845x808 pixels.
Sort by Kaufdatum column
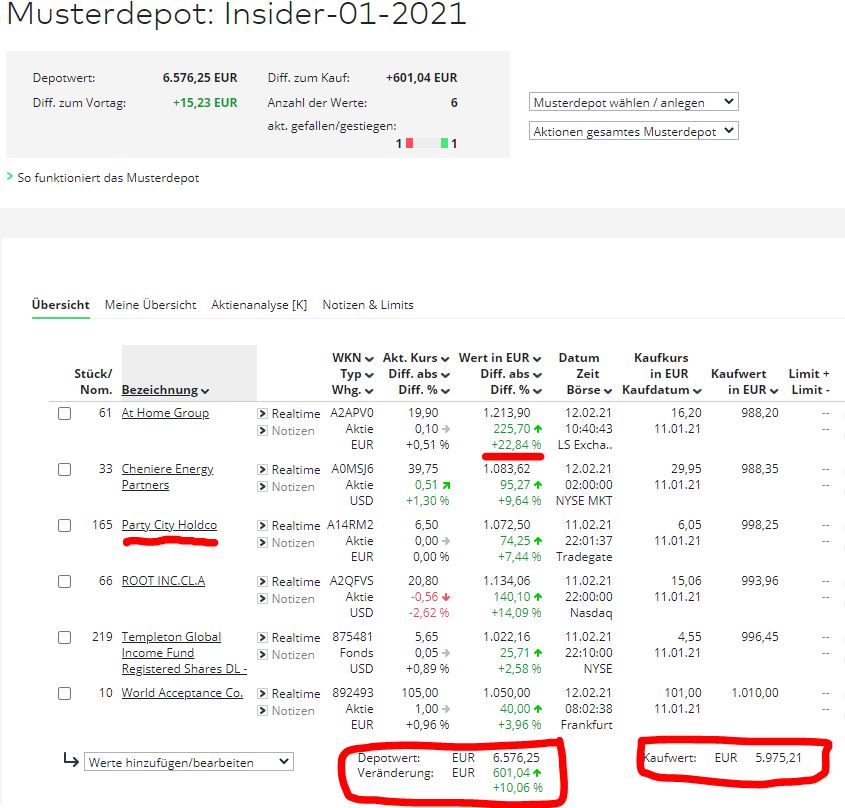point(662,390)
